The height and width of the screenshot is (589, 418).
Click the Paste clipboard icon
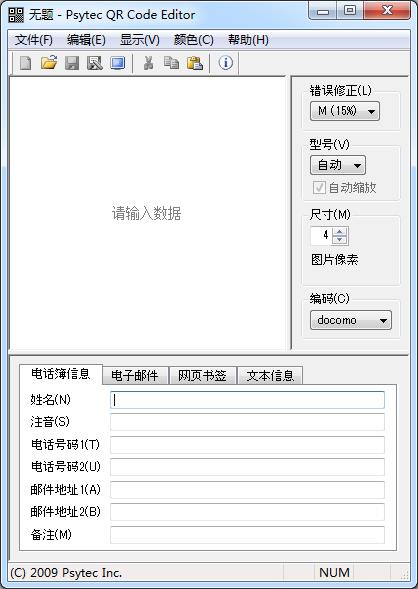195,63
